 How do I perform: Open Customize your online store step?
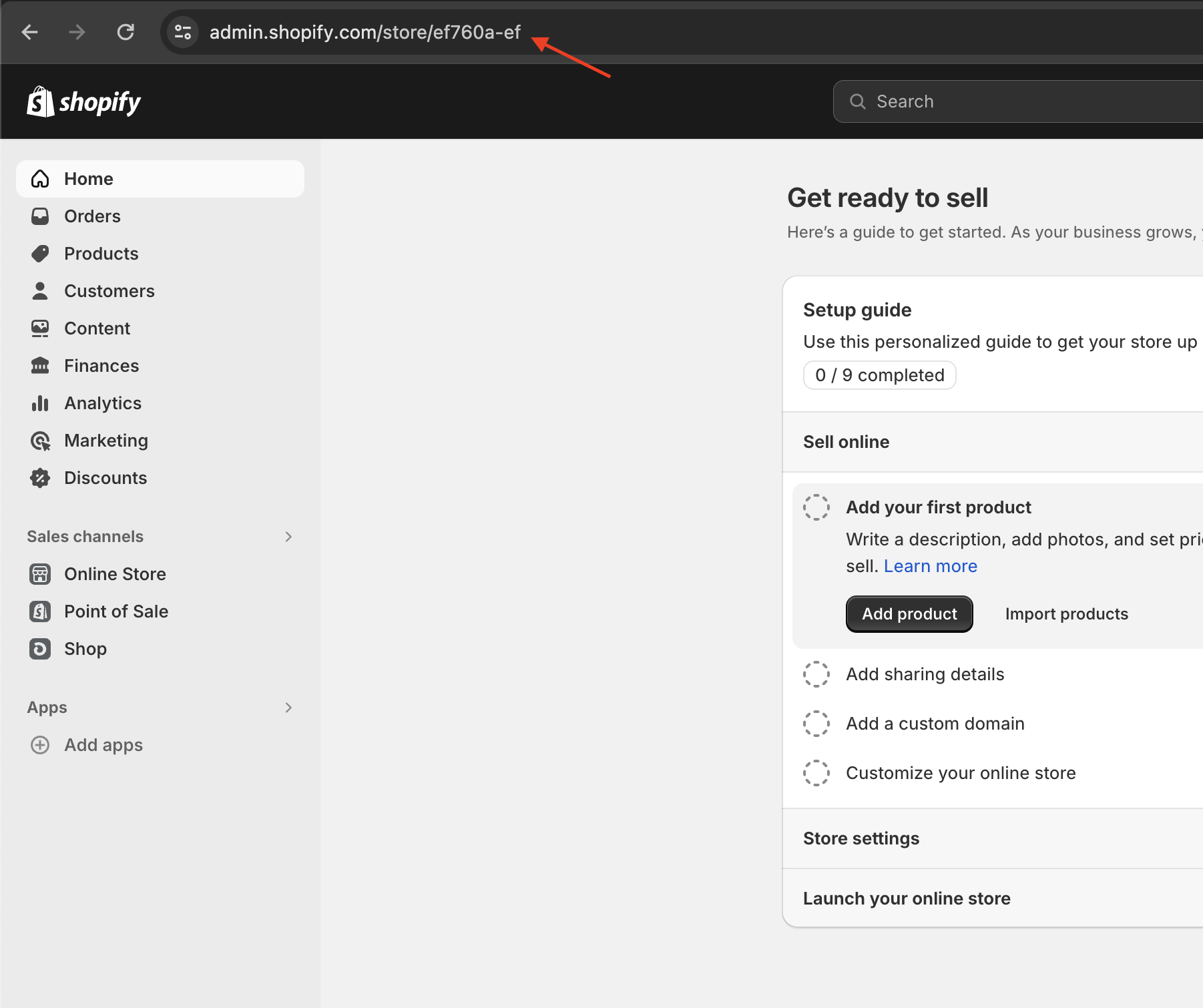tap(961, 773)
